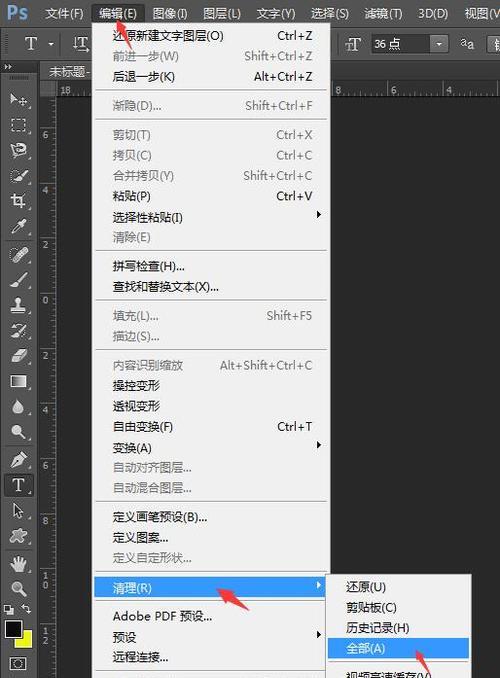The width and height of the screenshot is (500, 678).
Task: Open the Image (图像) menu
Action: click(170, 13)
